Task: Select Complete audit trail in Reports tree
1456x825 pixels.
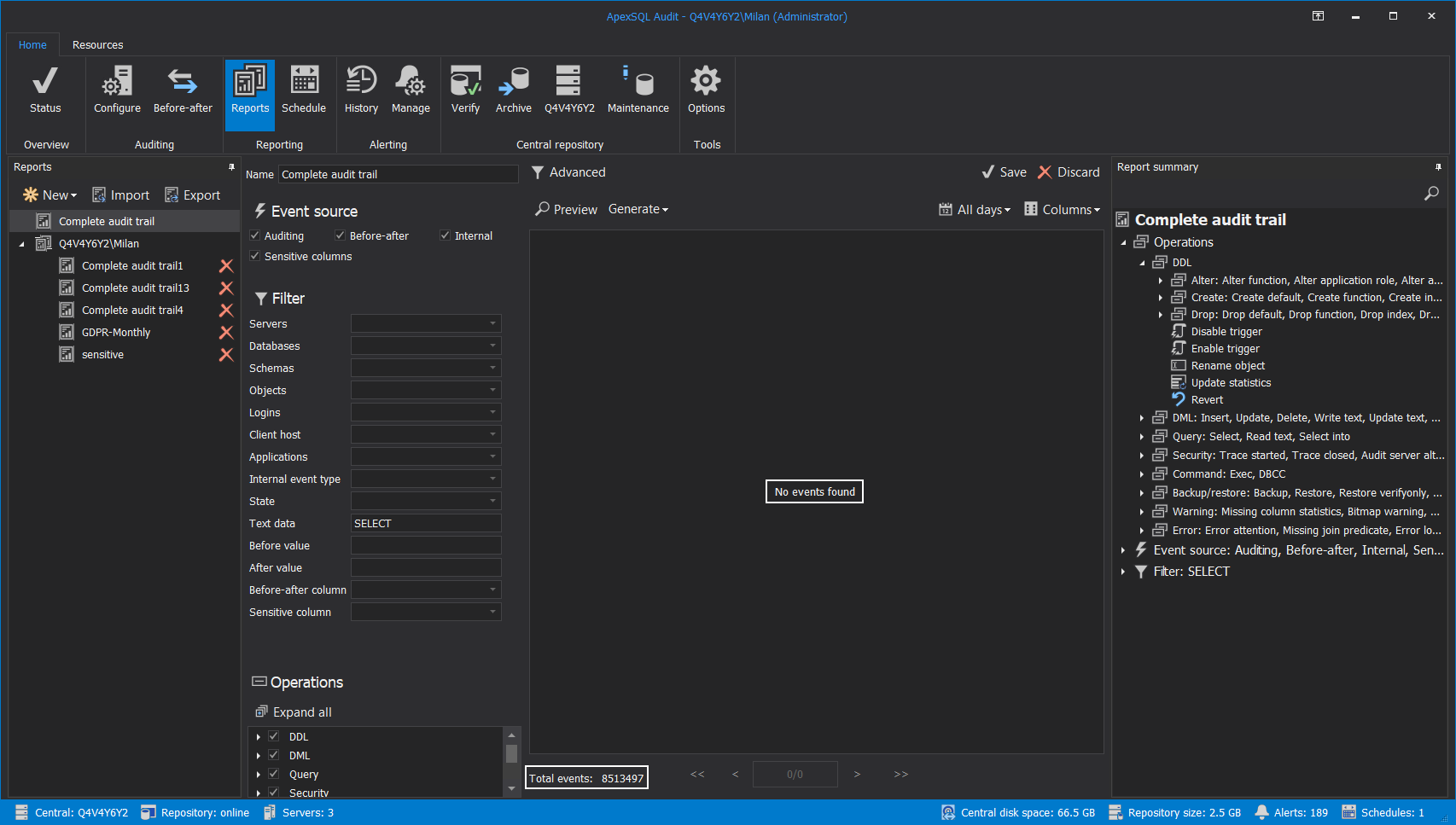Action: (x=125, y=221)
